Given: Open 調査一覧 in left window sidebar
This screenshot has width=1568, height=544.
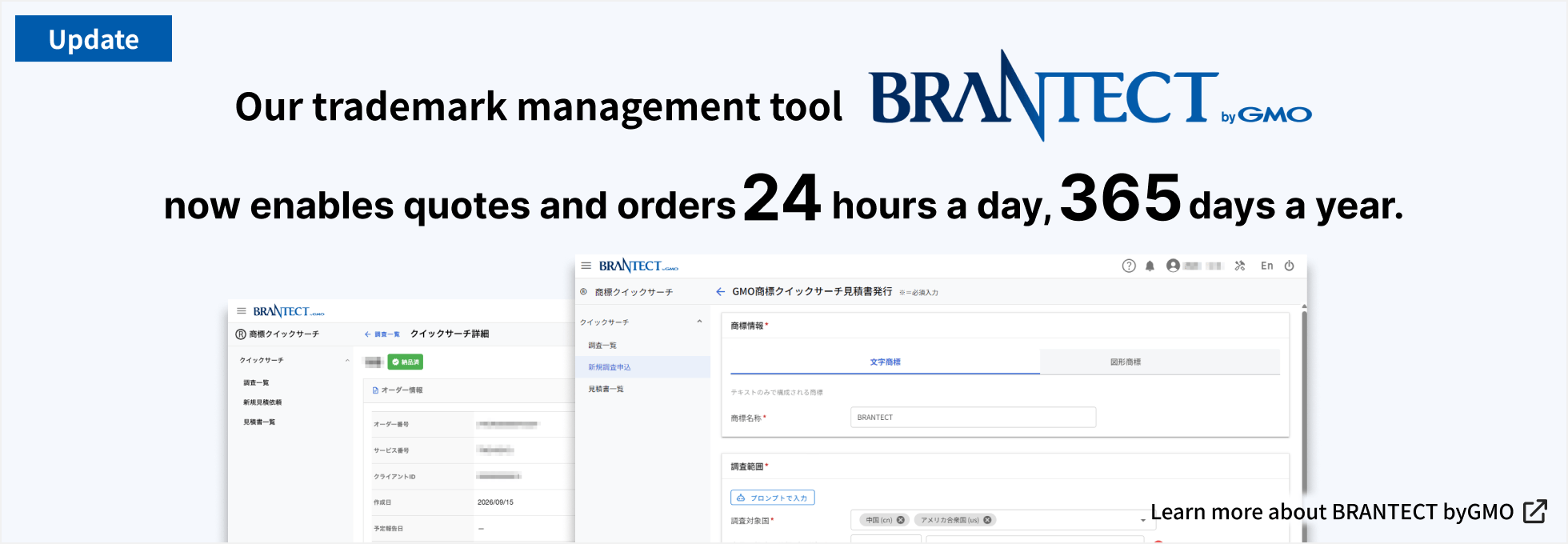Looking at the screenshot, I should 256,383.
